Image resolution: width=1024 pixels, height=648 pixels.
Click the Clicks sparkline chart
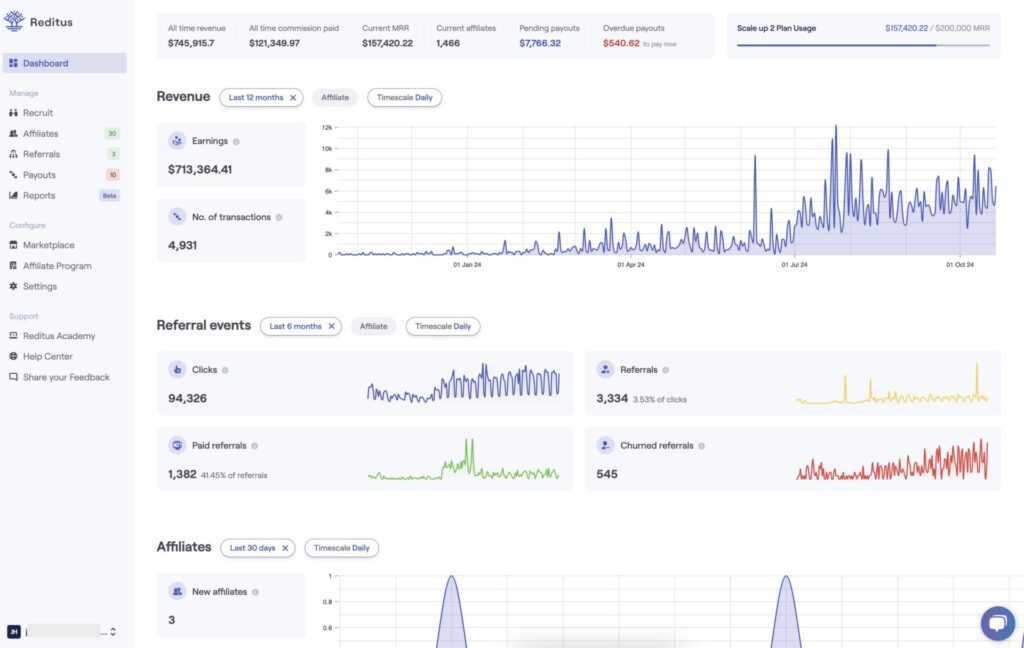tap(464, 383)
